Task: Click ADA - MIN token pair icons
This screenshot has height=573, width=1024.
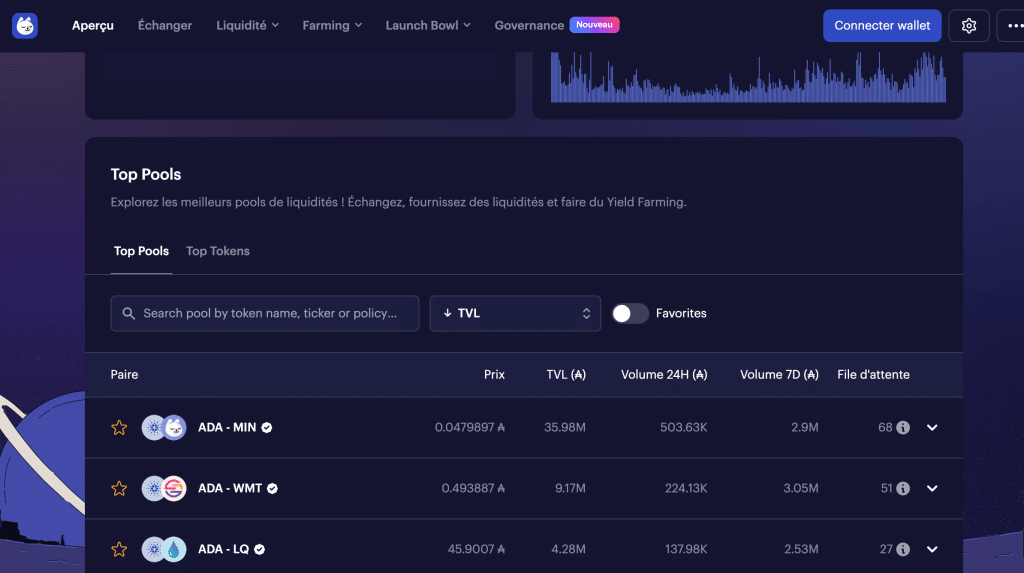Action: pyautogui.click(x=164, y=427)
